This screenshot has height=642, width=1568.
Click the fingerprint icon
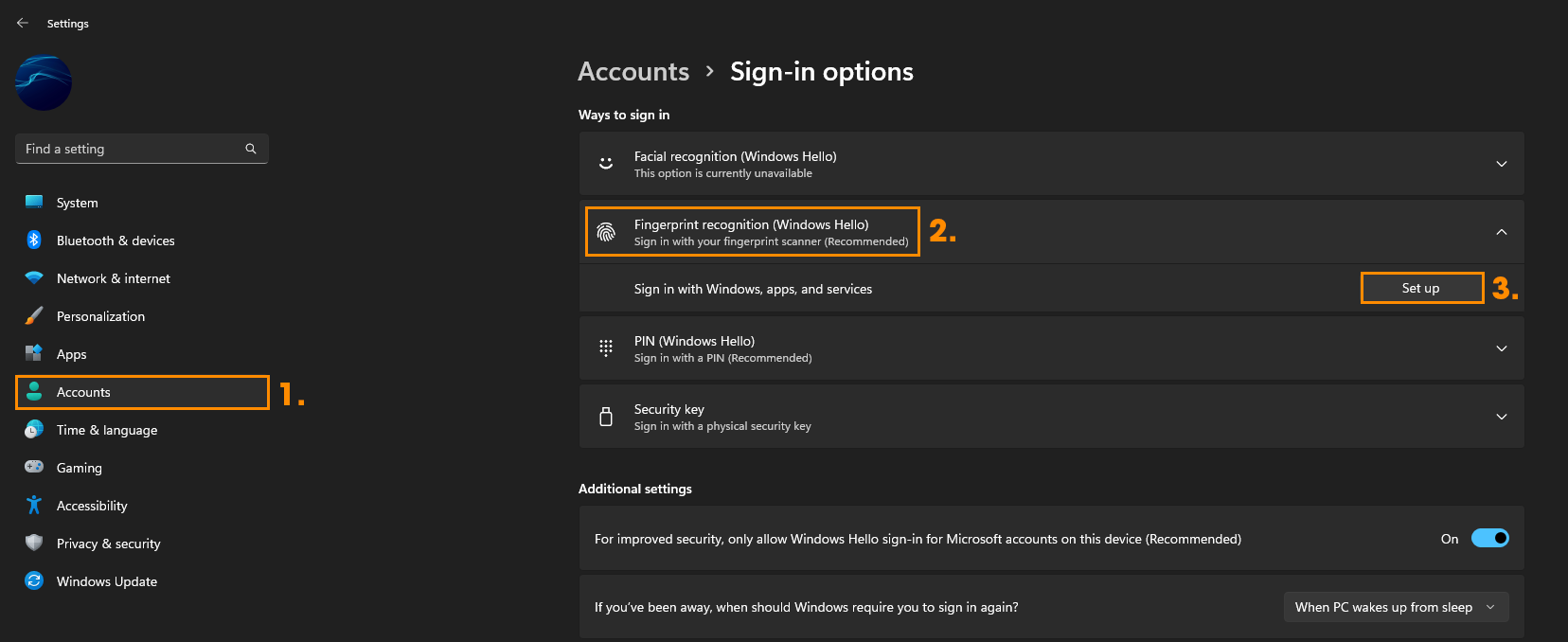(606, 232)
